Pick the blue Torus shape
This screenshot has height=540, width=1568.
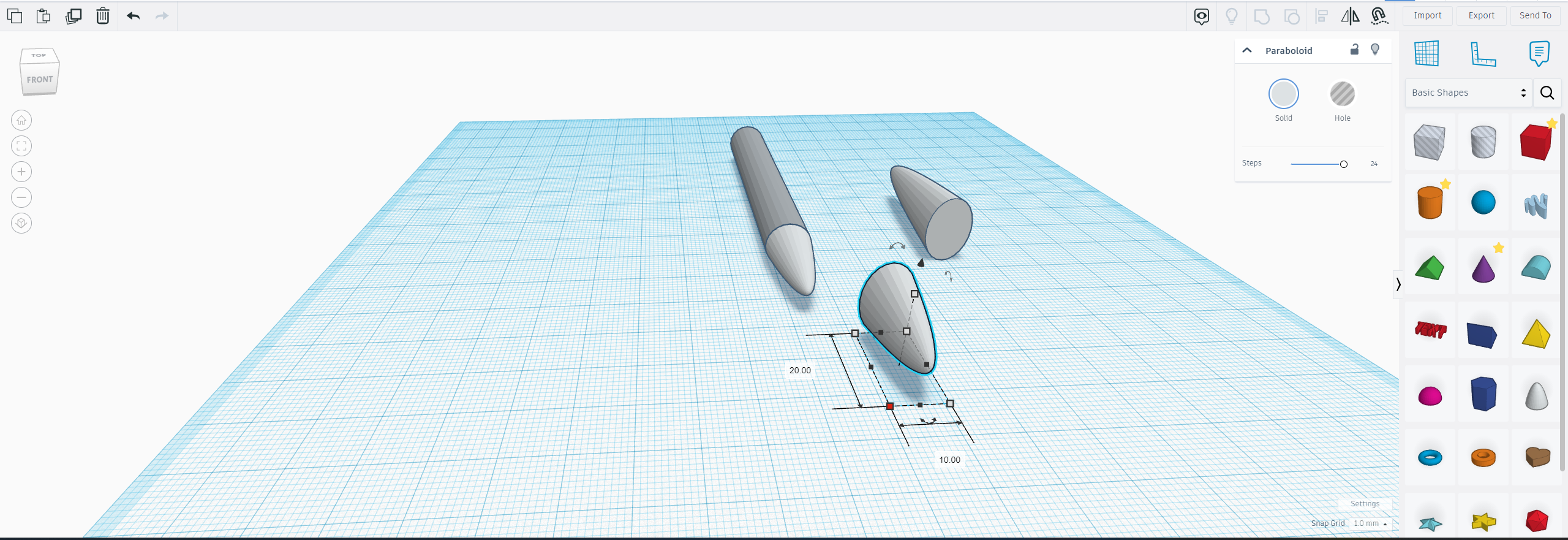1430,457
